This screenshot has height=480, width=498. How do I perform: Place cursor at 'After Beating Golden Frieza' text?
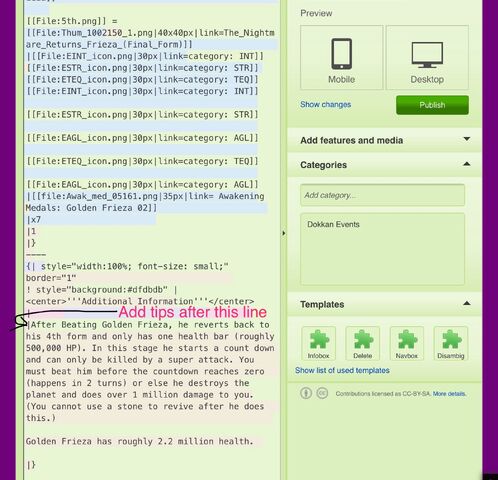point(101,325)
